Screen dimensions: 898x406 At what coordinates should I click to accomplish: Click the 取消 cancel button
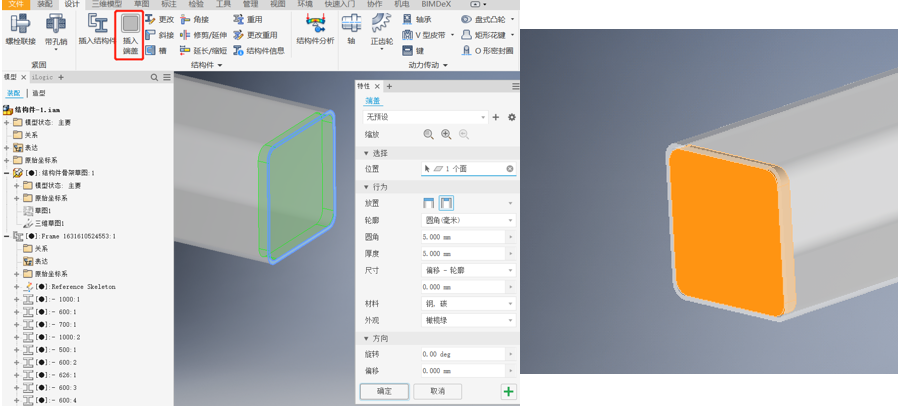pos(438,392)
